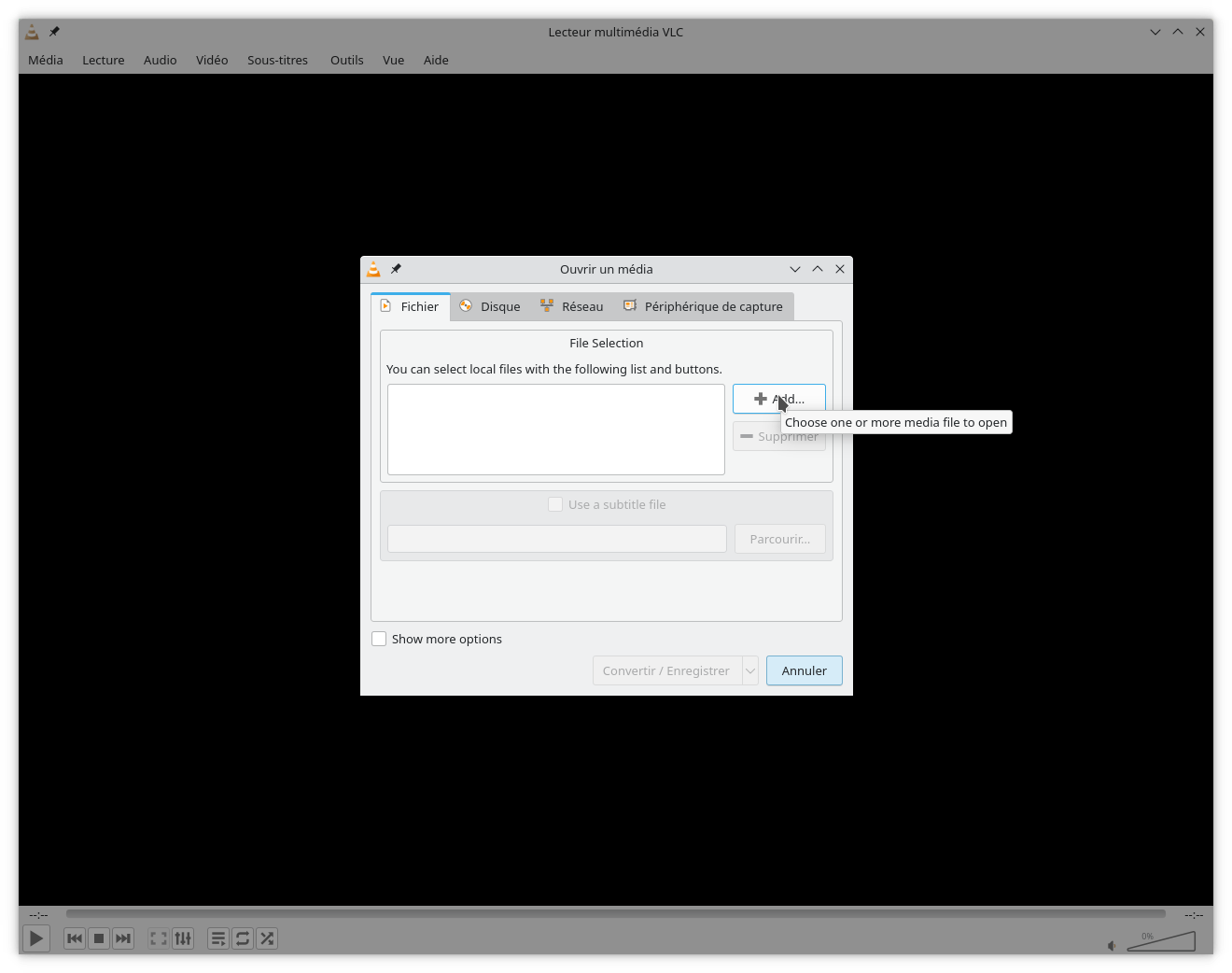Switch to the Disque tab
This screenshot has width=1232, height=973.
(x=490, y=306)
